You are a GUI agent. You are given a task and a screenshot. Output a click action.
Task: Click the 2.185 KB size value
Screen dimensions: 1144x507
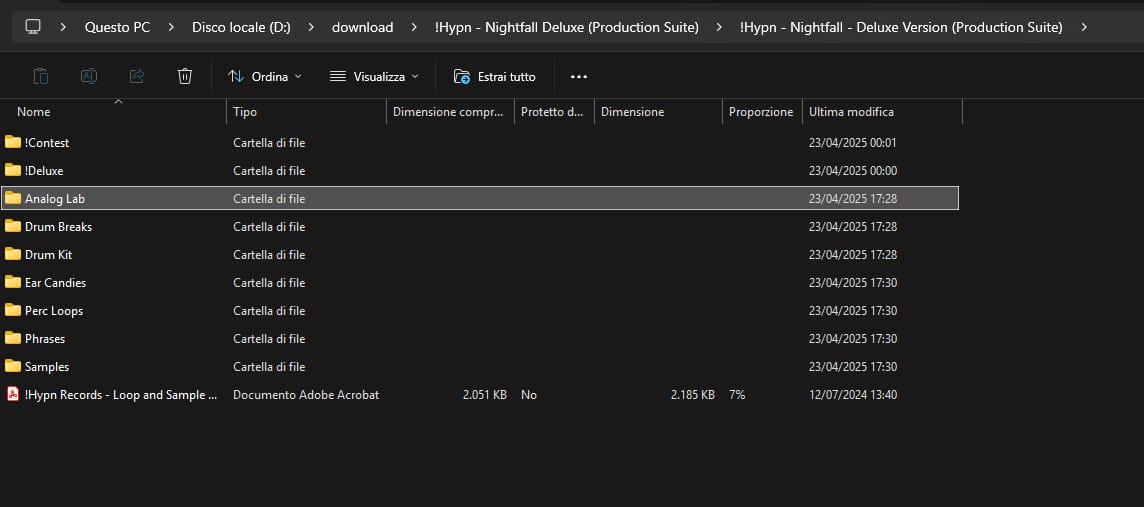point(692,395)
